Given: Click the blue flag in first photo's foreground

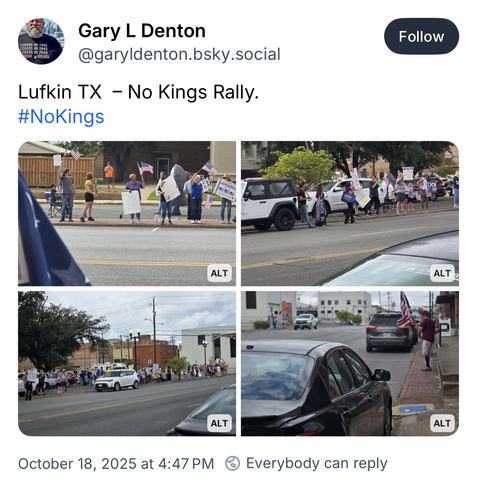Looking at the screenshot, I should click(x=47, y=233).
